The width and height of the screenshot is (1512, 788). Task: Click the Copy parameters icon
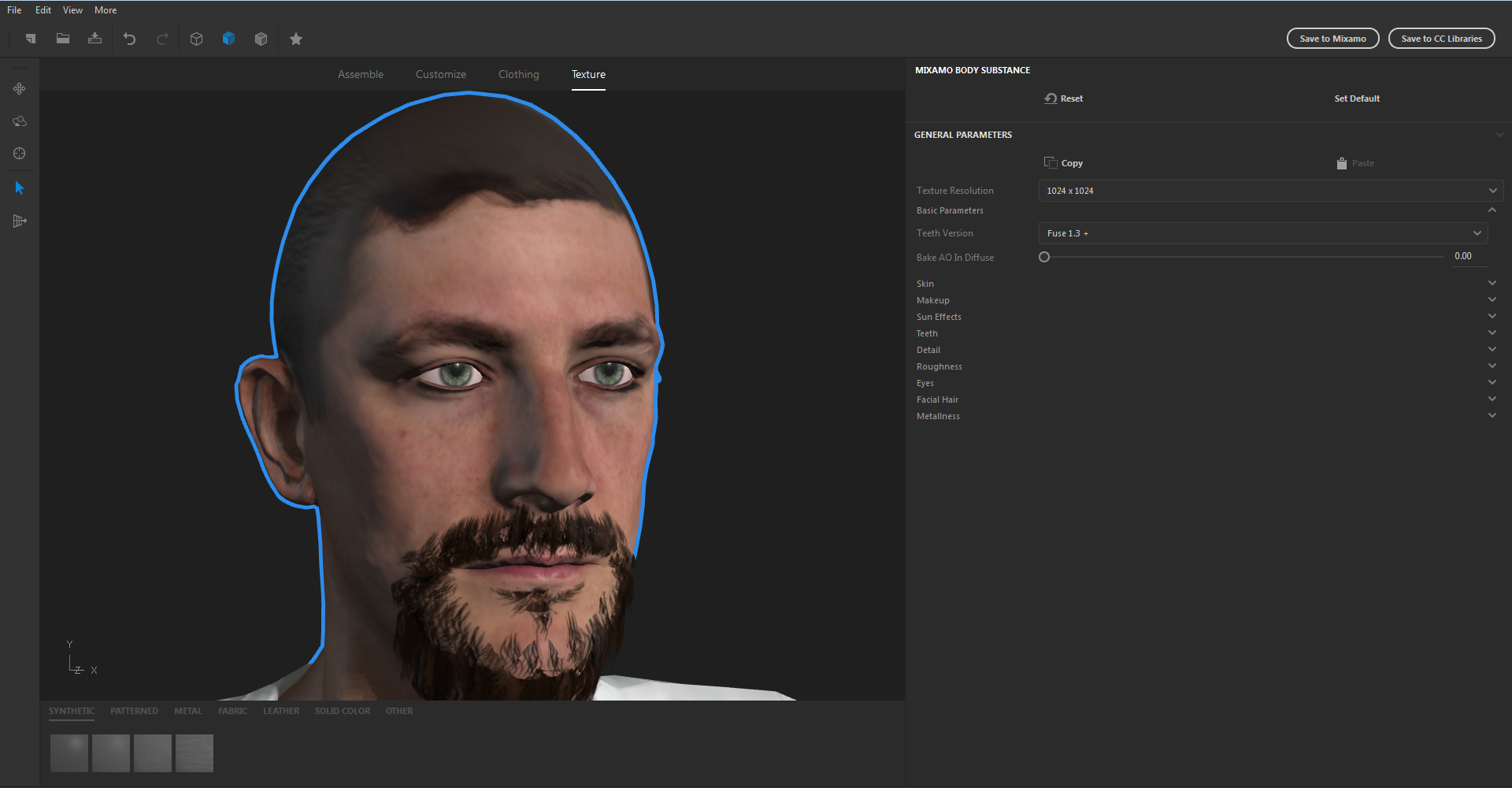(1051, 162)
